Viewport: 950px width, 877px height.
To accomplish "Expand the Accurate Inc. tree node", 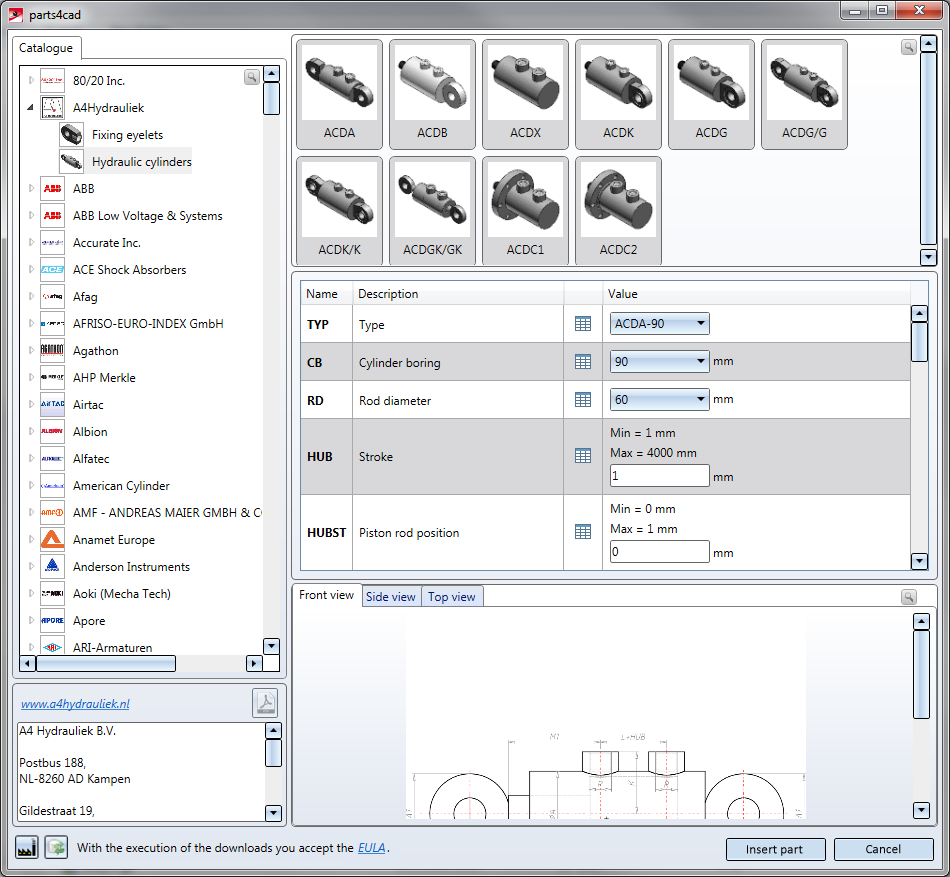I will click(31, 242).
